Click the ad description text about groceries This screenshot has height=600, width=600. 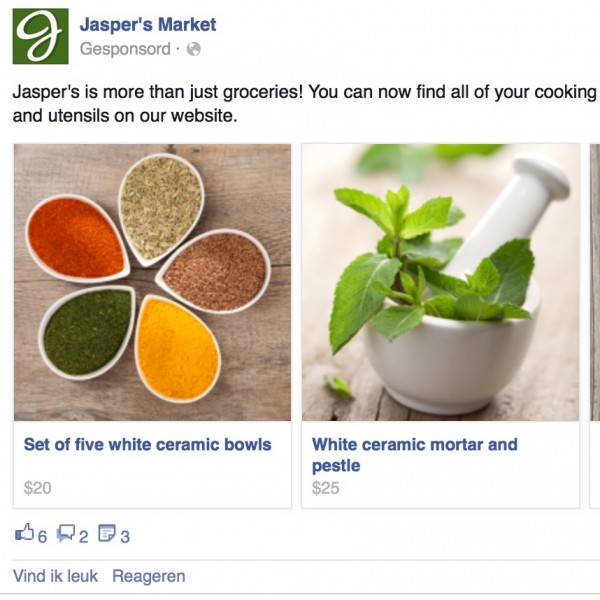click(x=305, y=104)
